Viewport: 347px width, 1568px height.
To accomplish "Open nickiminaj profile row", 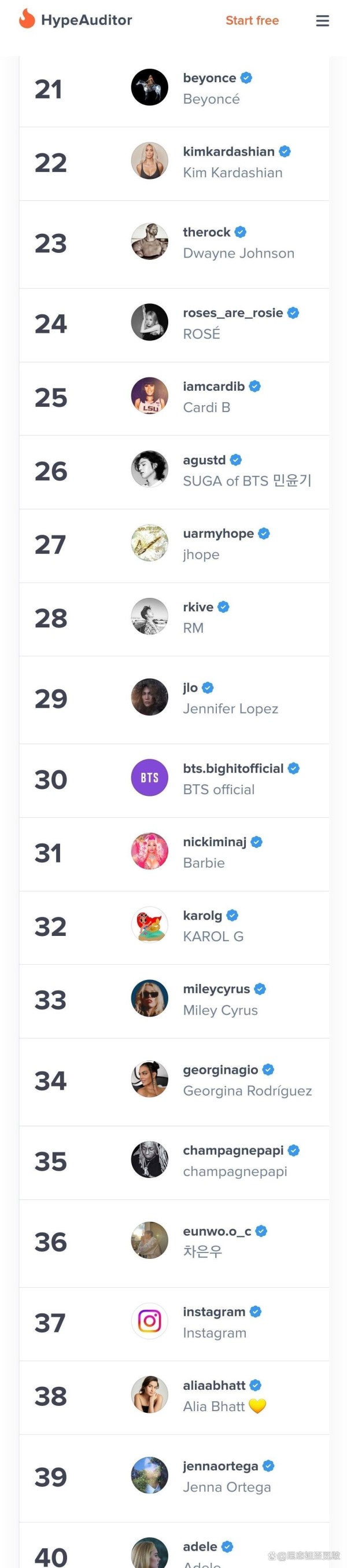I will (175, 854).
